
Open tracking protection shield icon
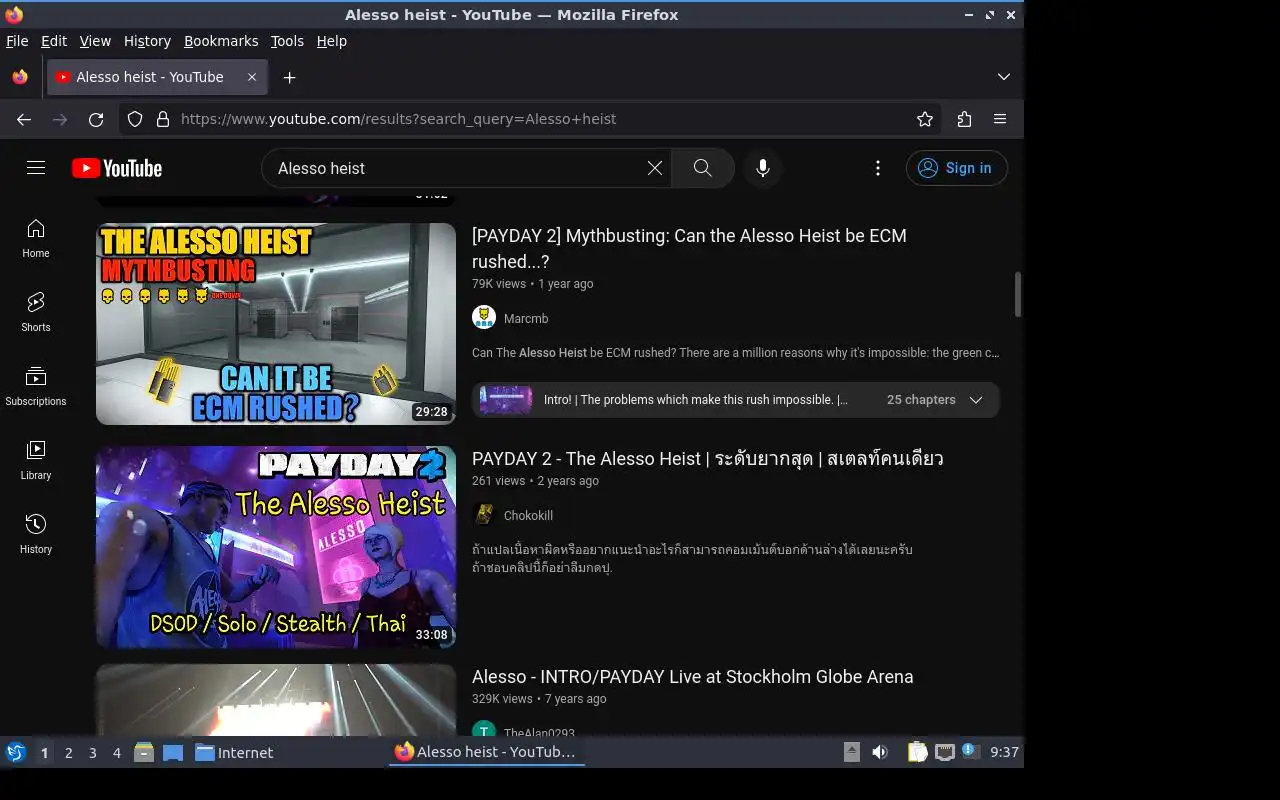pyautogui.click(x=135, y=119)
